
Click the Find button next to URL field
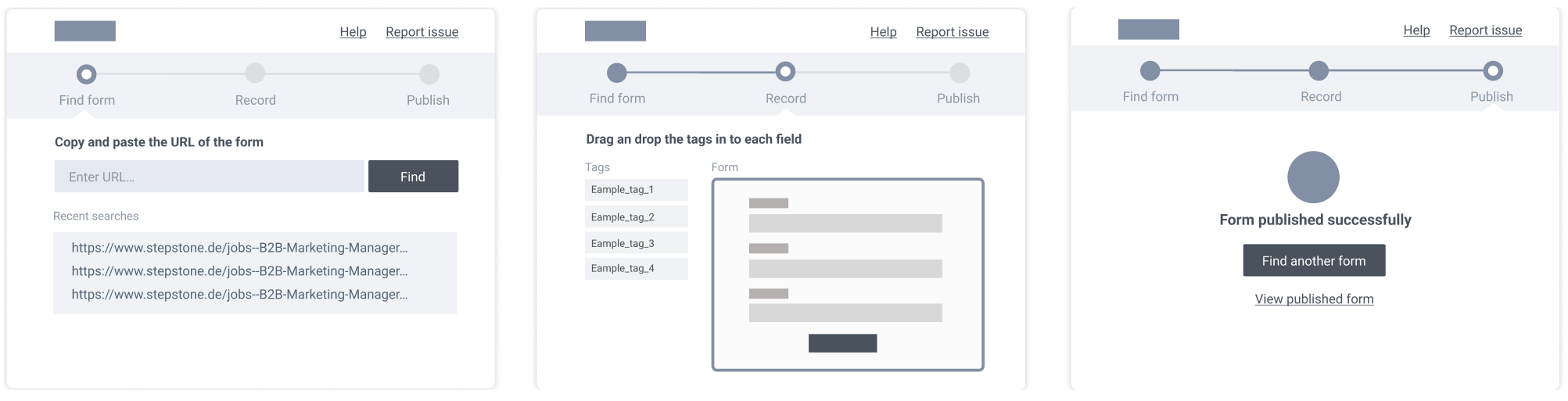pyautogui.click(x=413, y=177)
